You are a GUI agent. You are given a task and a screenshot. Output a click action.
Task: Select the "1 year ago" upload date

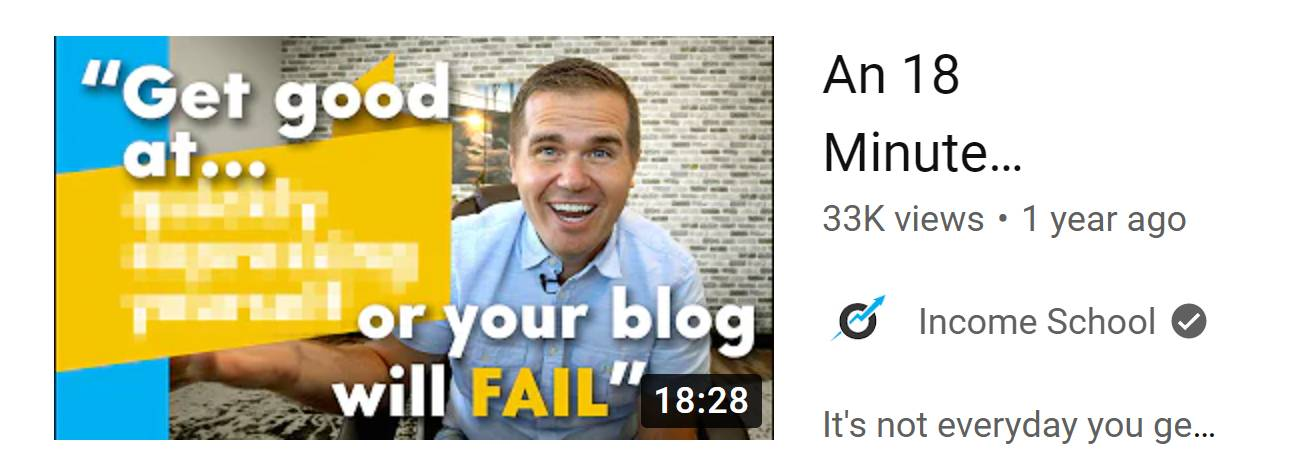point(1103,219)
